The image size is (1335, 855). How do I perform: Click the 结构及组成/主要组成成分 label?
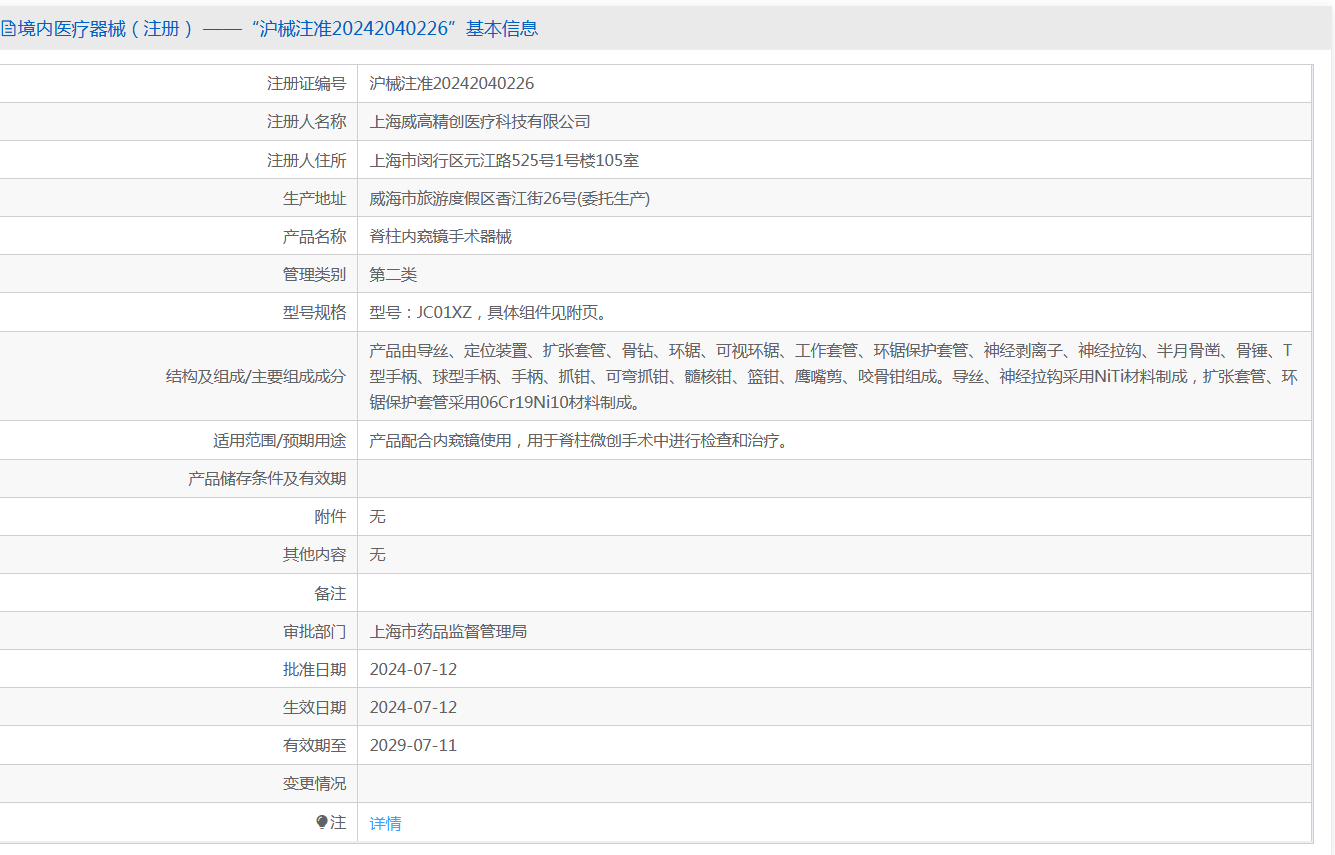[x=256, y=376]
